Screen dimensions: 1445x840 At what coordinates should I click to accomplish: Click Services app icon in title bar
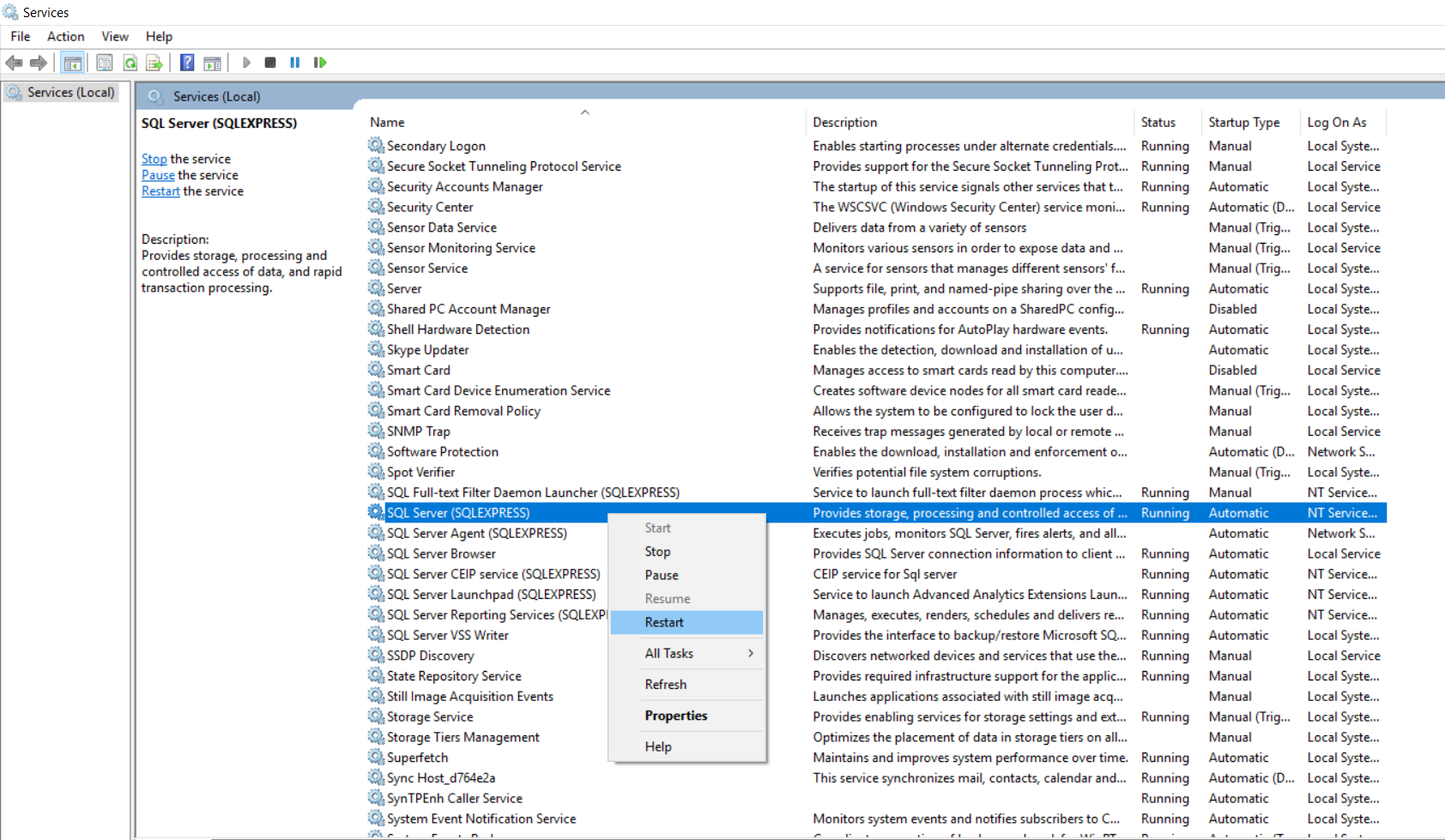pos(10,12)
